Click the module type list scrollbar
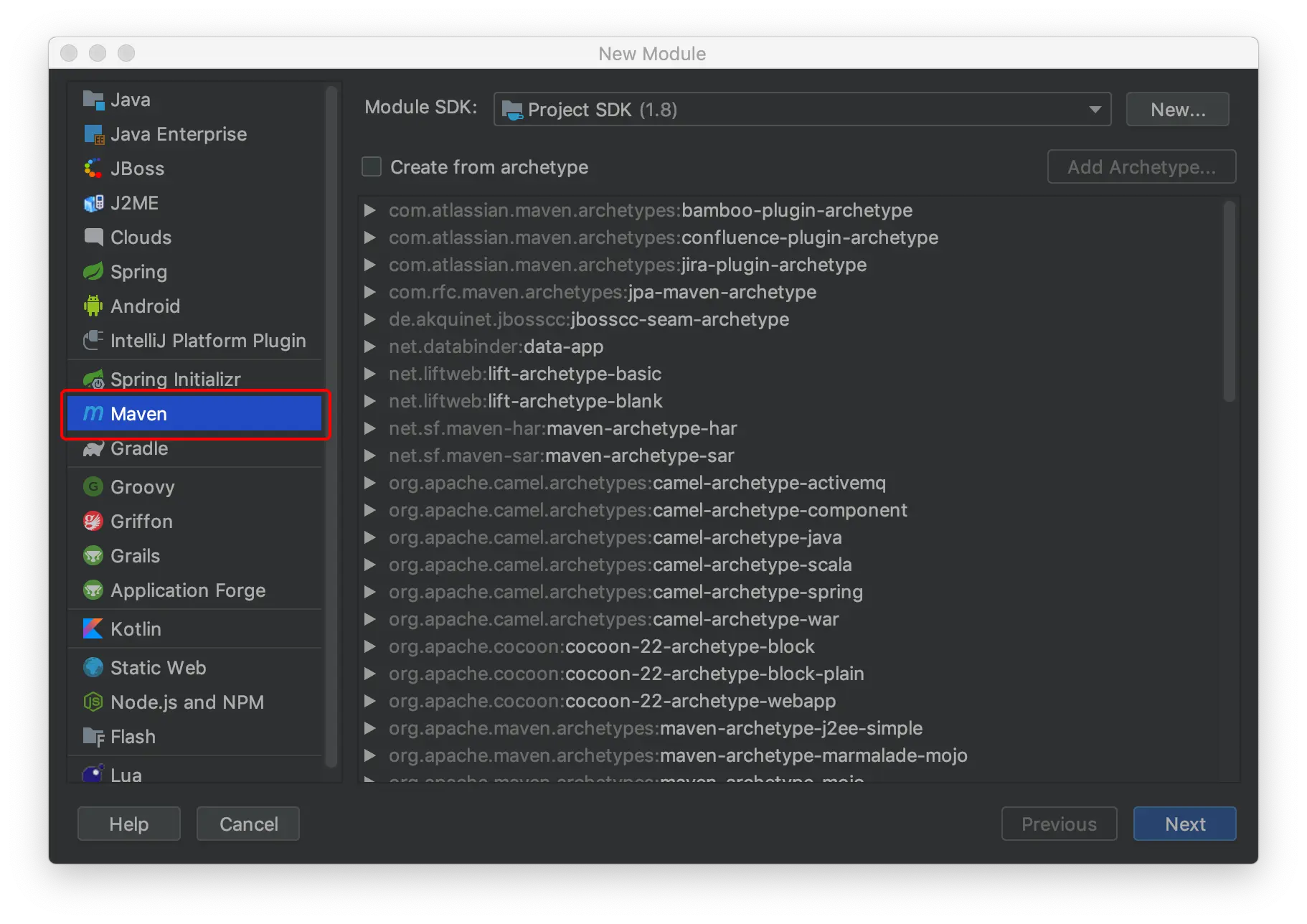This screenshot has height=924, width=1307. 331,427
